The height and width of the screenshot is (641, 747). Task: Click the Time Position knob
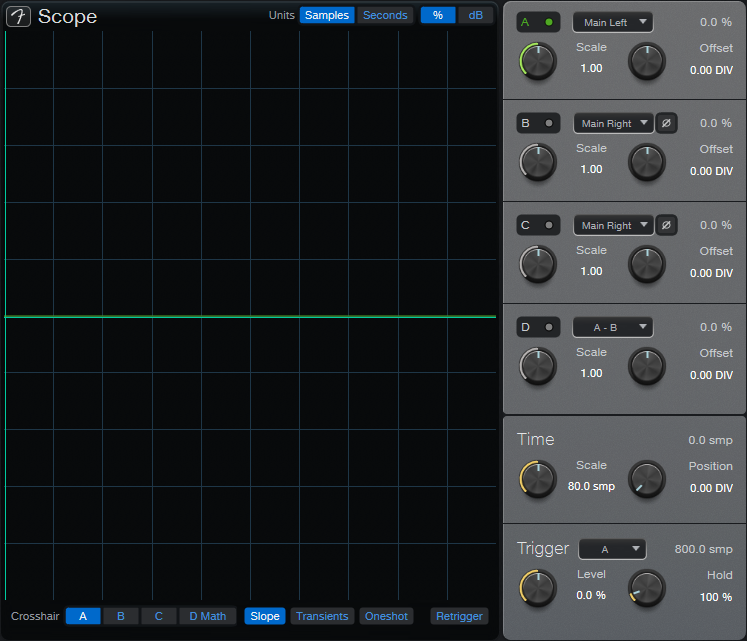tap(647, 479)
